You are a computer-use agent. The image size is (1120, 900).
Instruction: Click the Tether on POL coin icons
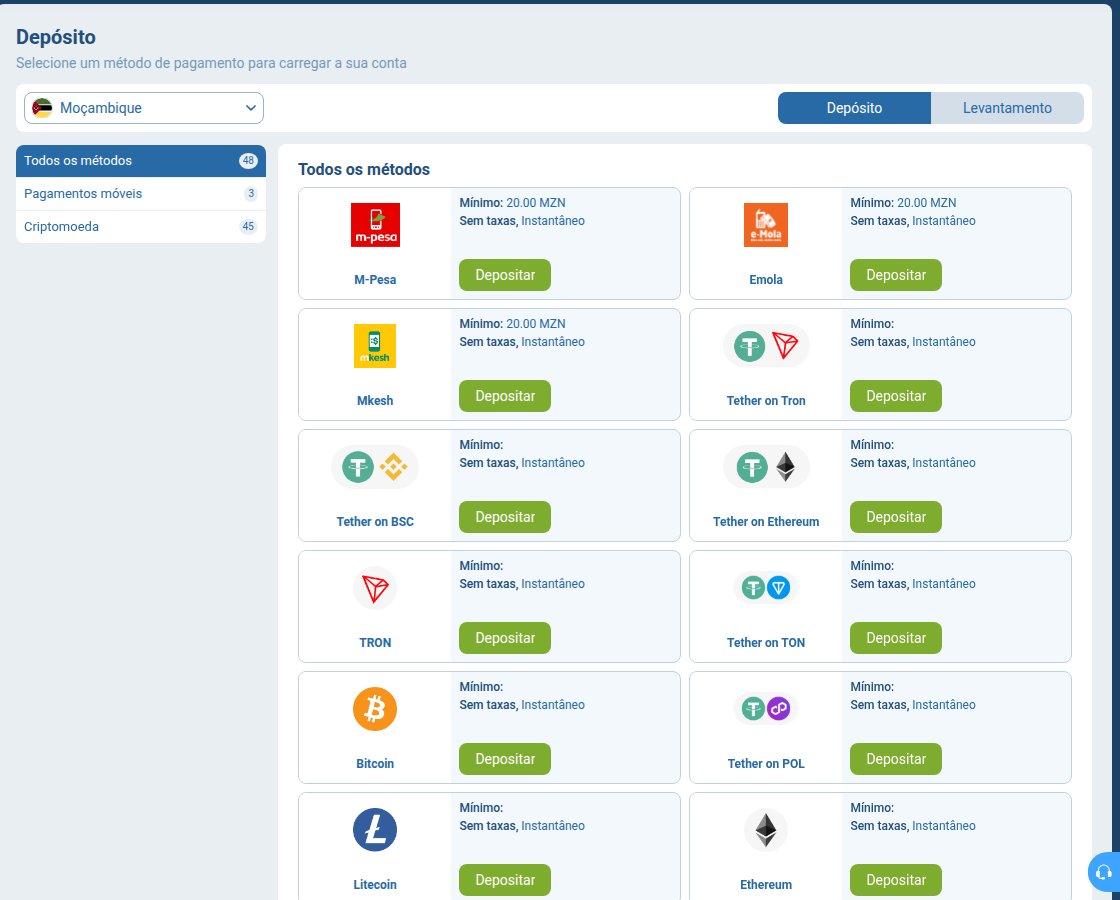(766, 709)
